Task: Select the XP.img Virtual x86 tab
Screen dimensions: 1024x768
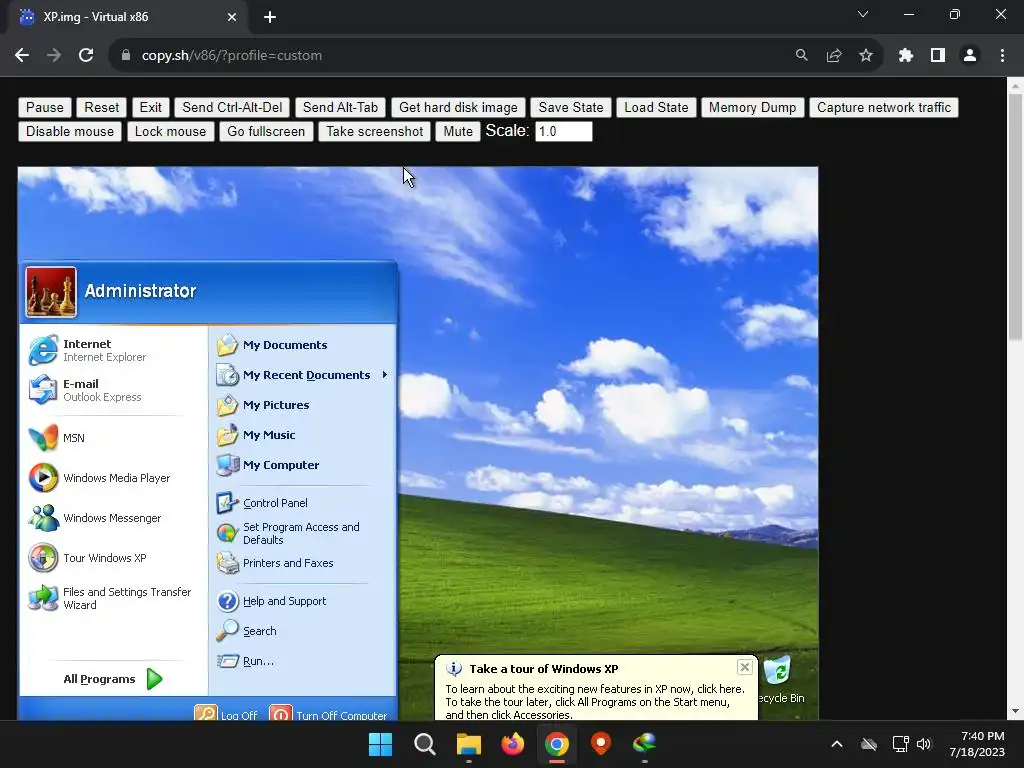Action: (127, 17)
